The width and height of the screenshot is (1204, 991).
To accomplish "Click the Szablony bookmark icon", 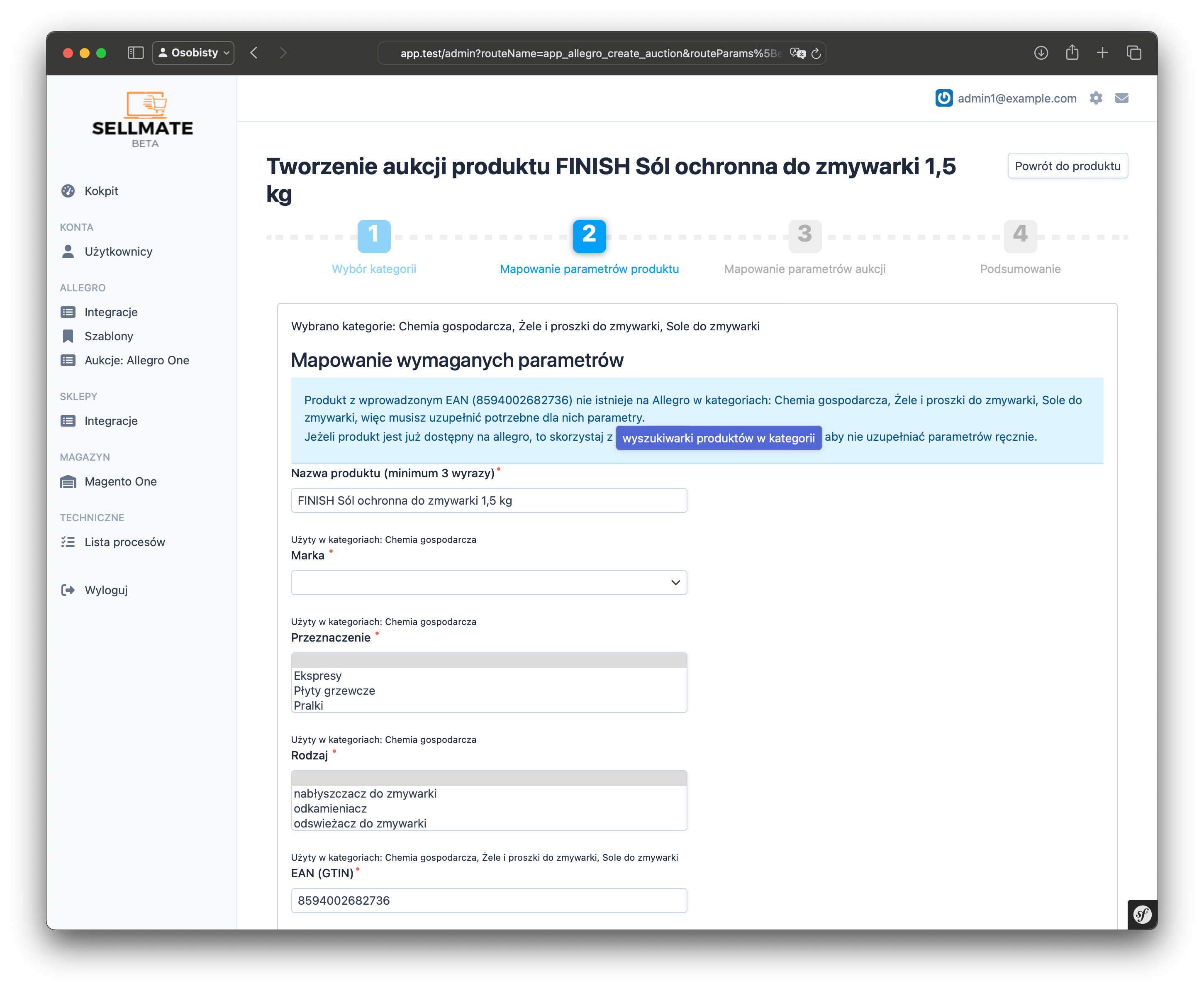I will 68,336.
